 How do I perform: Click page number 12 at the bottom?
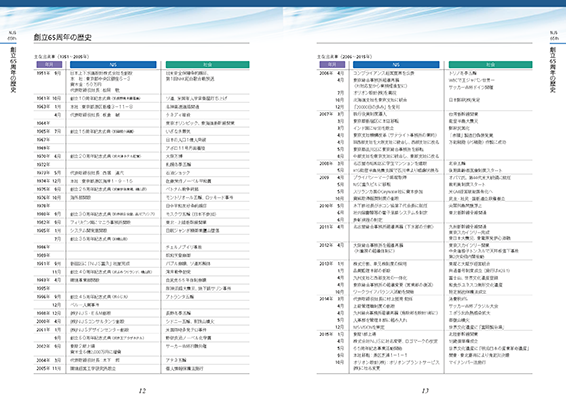pos(142,391)
